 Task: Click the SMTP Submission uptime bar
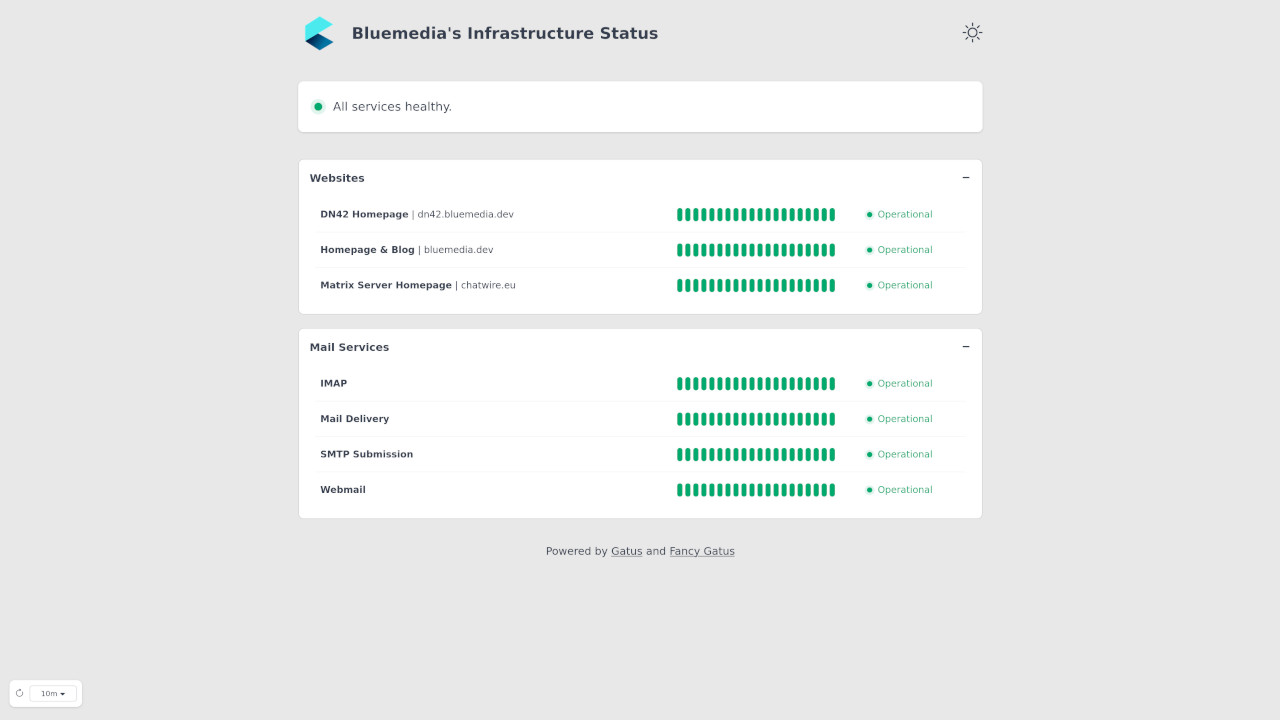point(756,455)
